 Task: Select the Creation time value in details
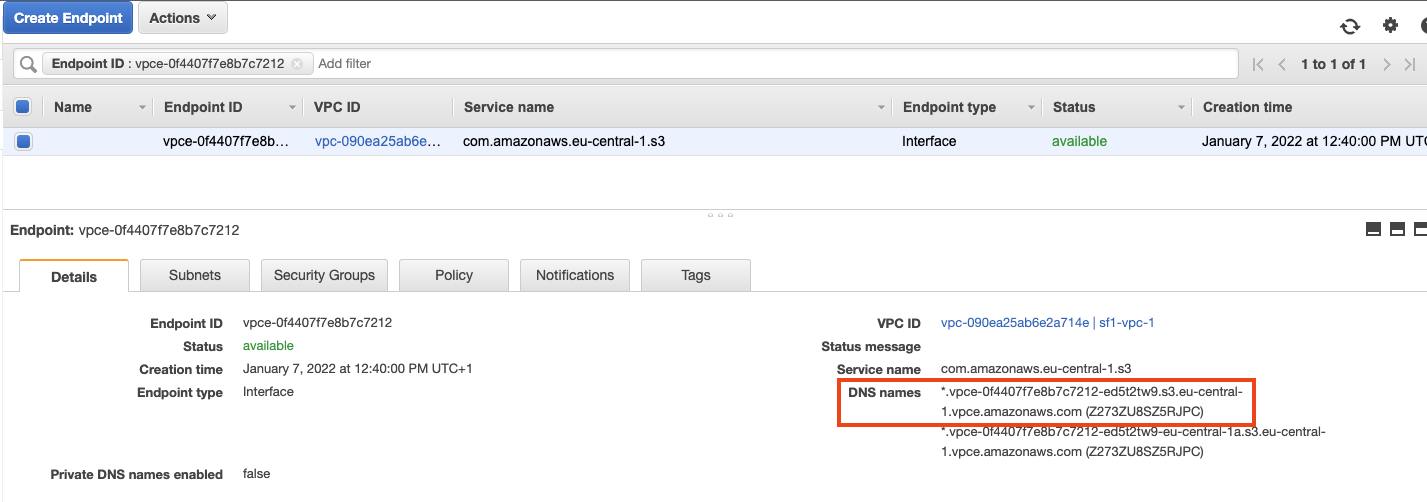pos(358,369)
